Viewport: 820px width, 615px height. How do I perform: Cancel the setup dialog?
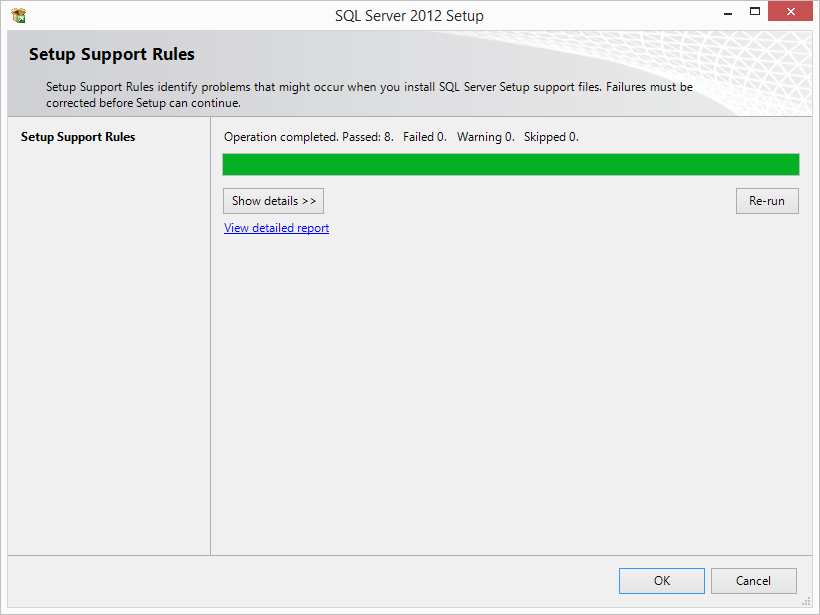click(x=754, y=580)
